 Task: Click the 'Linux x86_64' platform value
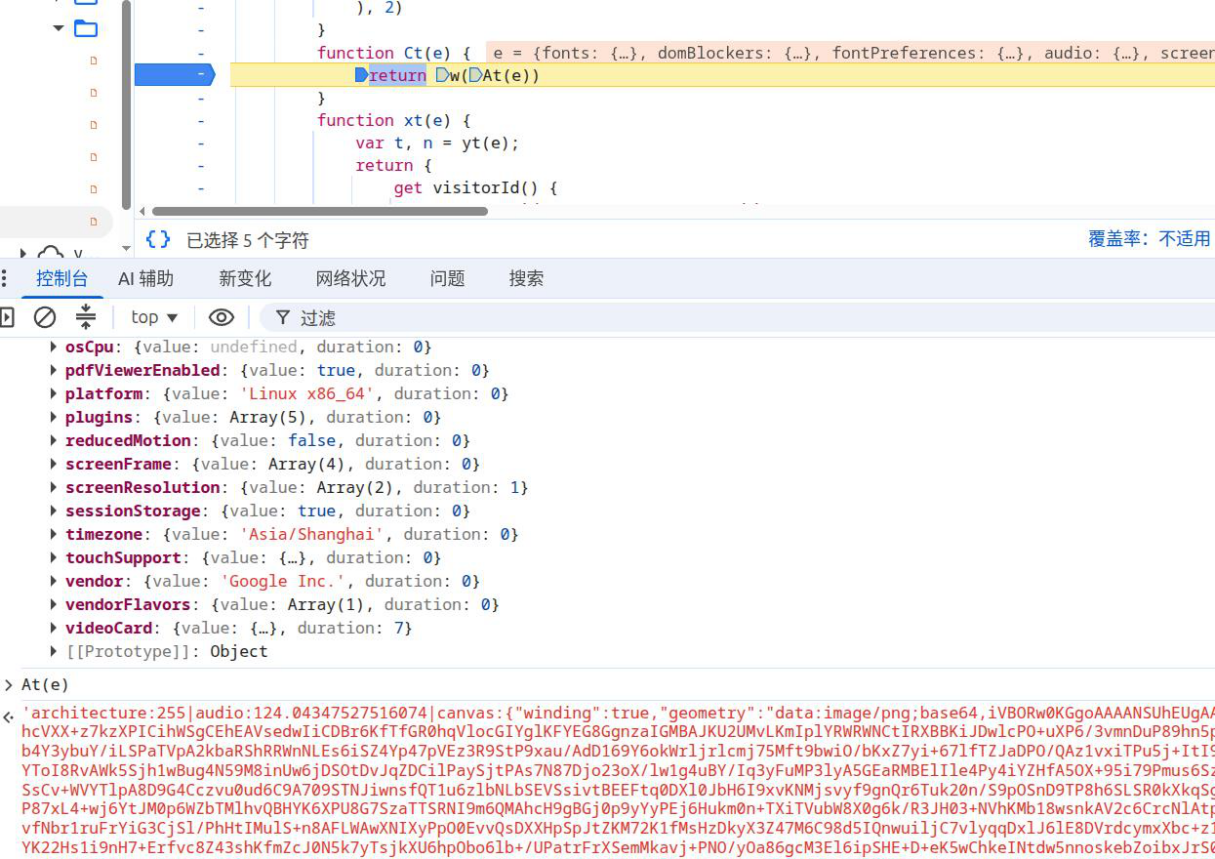(307, 394)
